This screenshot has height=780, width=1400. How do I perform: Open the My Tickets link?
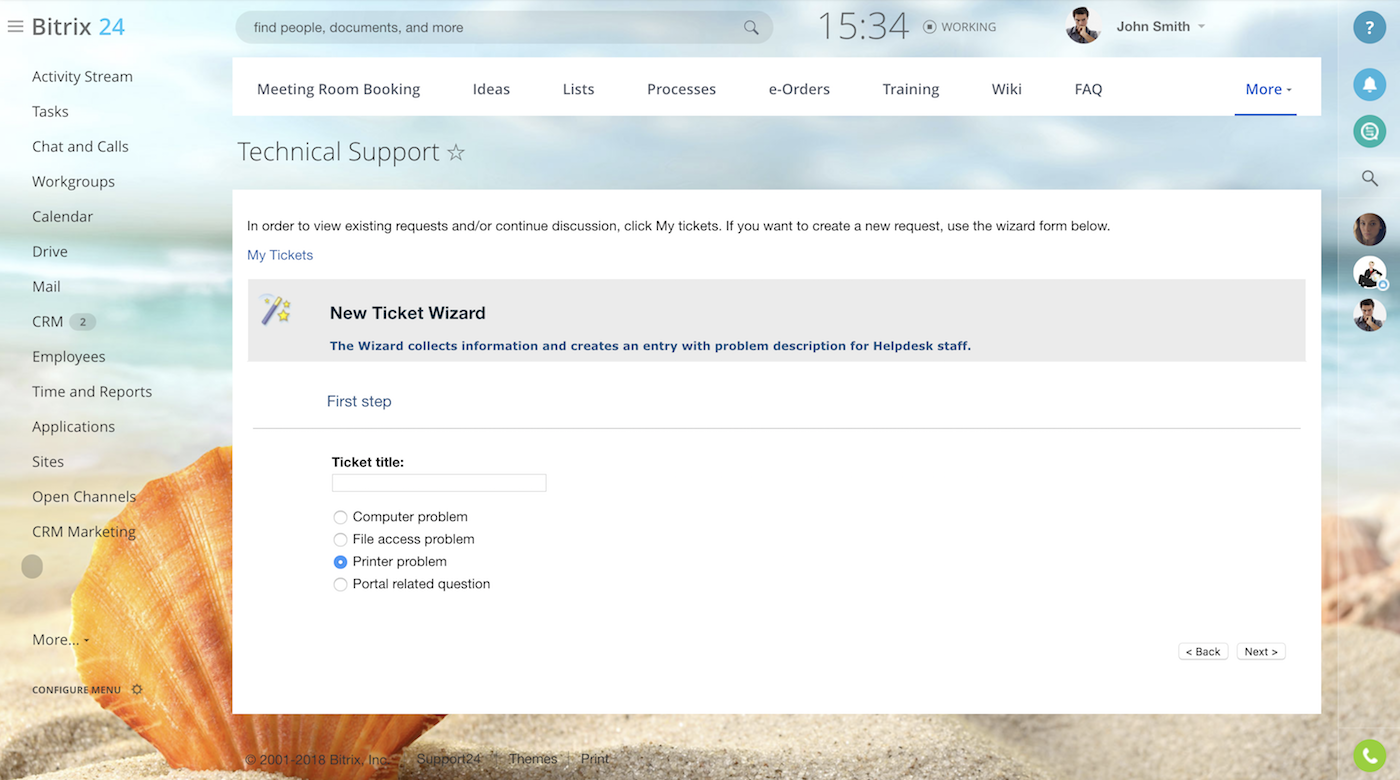280,255
